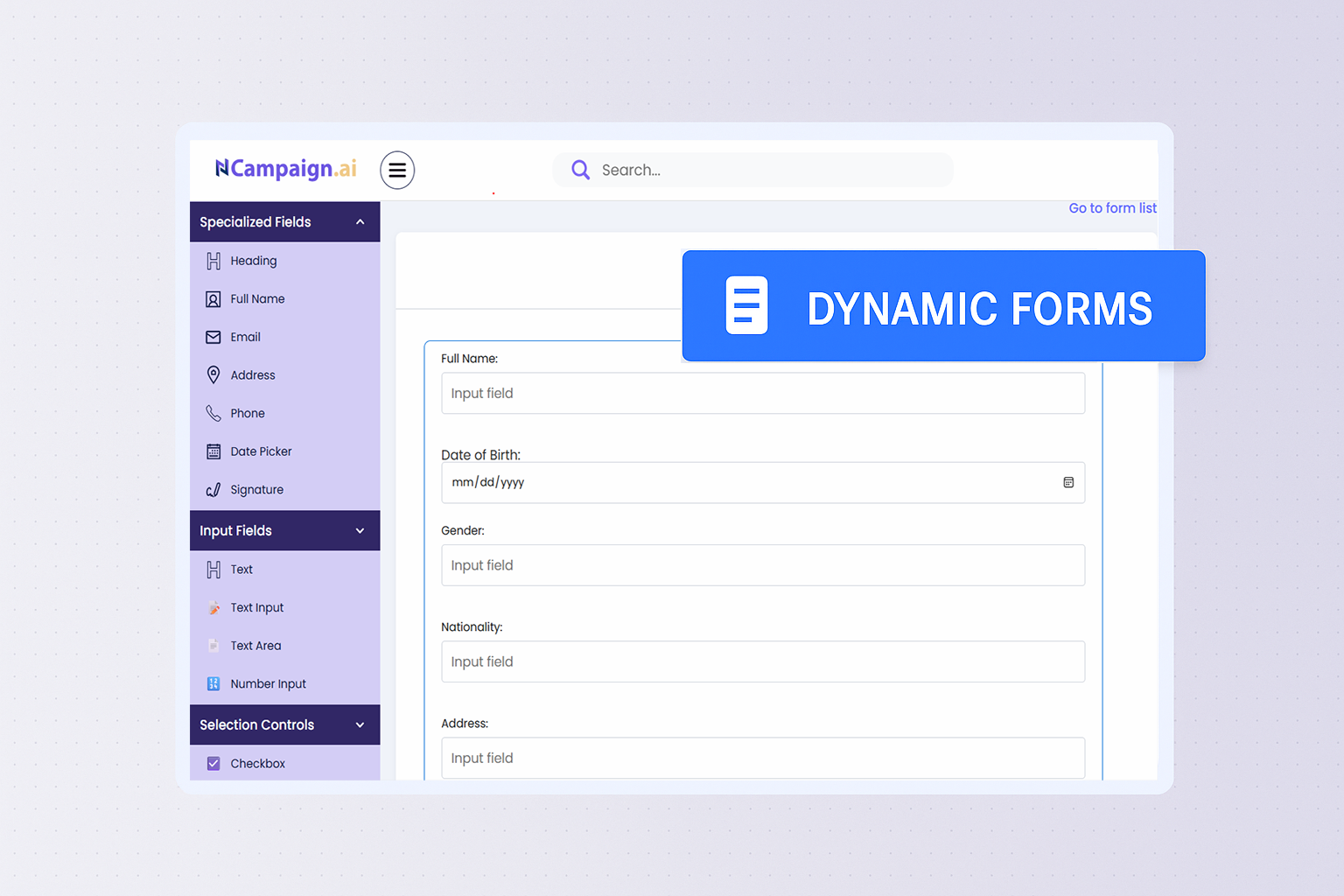This screenshot has height=896, width=1344.
Task: Expand the Selection Controls section chevron
Action: pyautogui.click(x=360, y=725)
